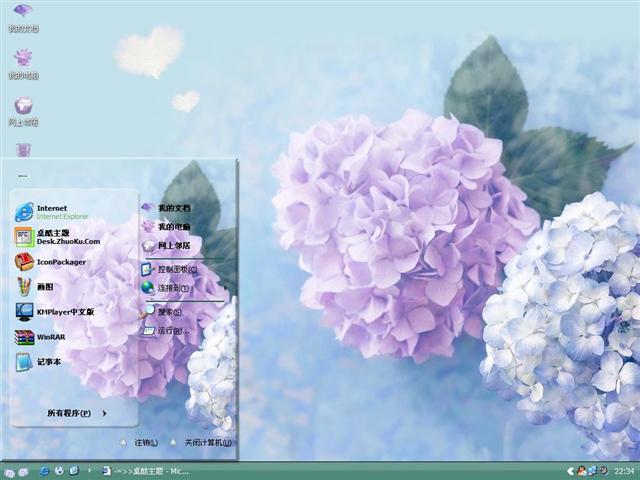Expand hidden tray icons with the arrow
The height and width of the screenshot is (480, 640).
[571, 471]
